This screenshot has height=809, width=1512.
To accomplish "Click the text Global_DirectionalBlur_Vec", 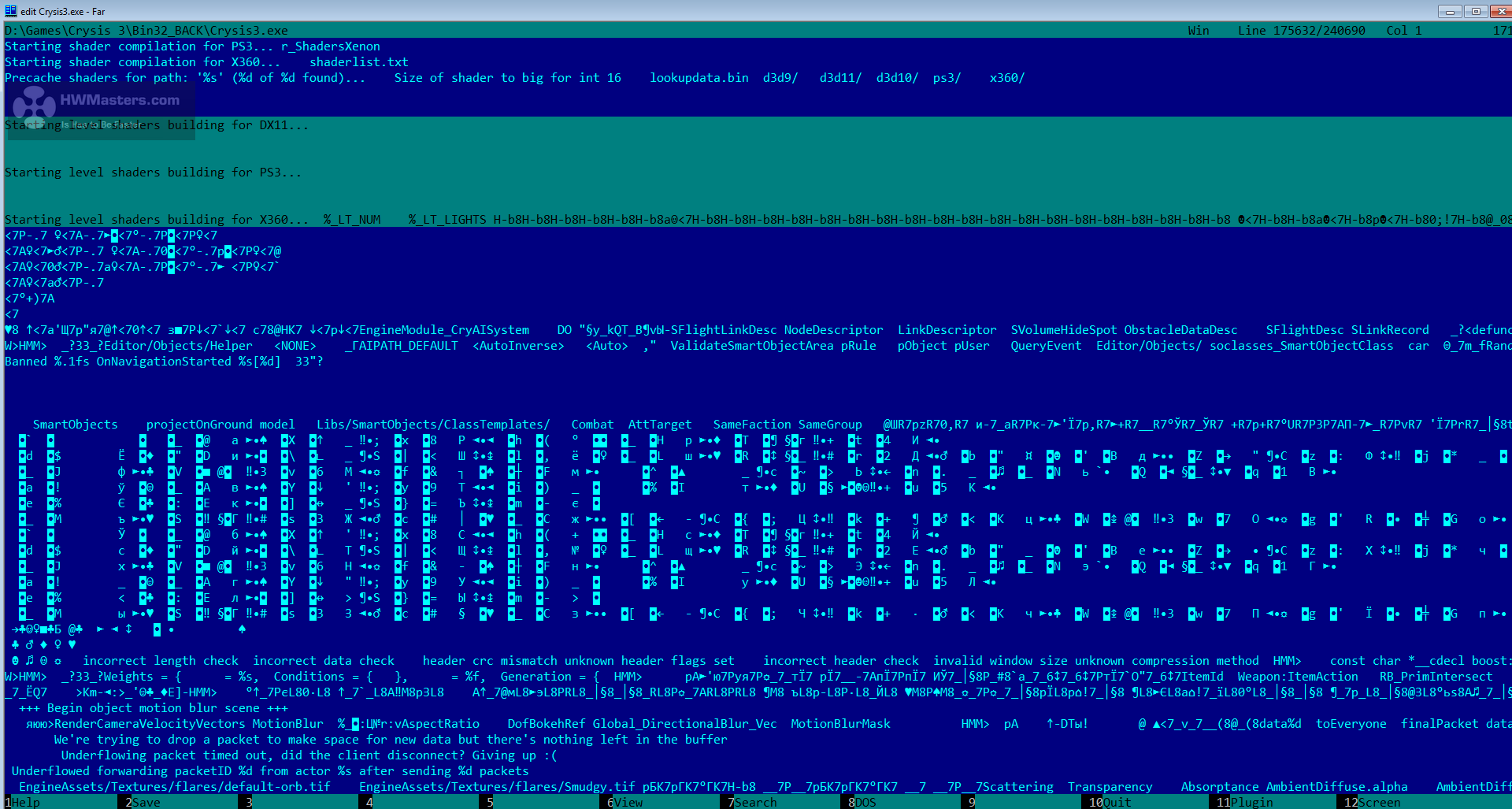I will (684, 724).
